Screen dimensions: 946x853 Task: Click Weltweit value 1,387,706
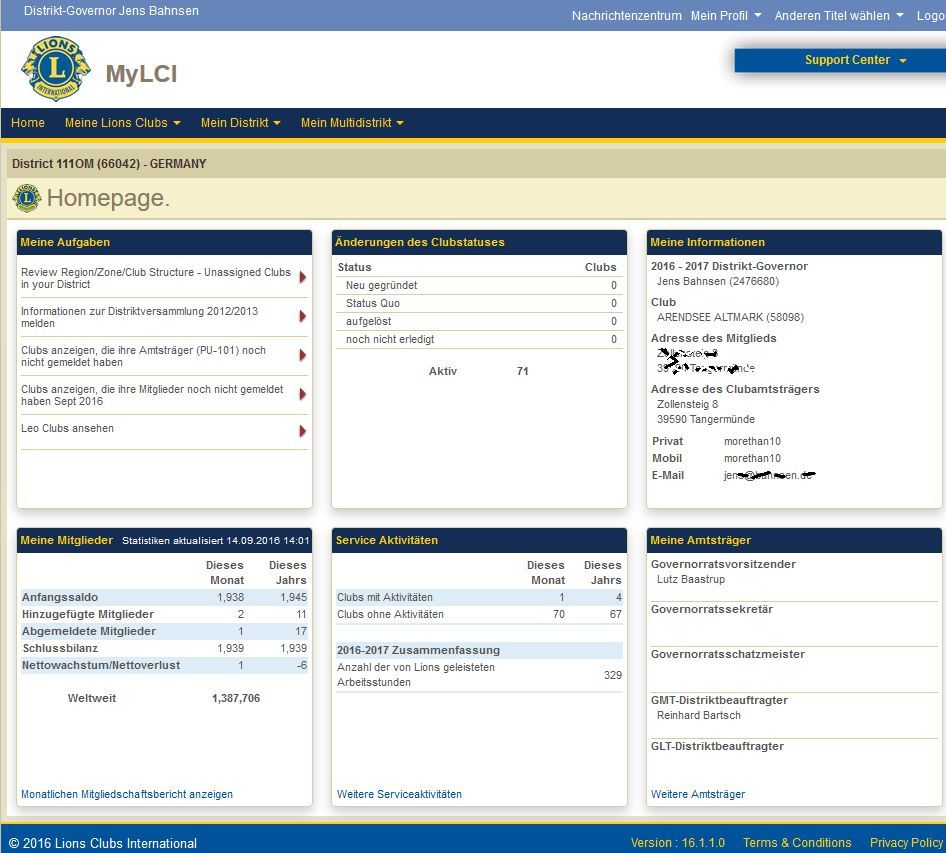pos(236,698)
